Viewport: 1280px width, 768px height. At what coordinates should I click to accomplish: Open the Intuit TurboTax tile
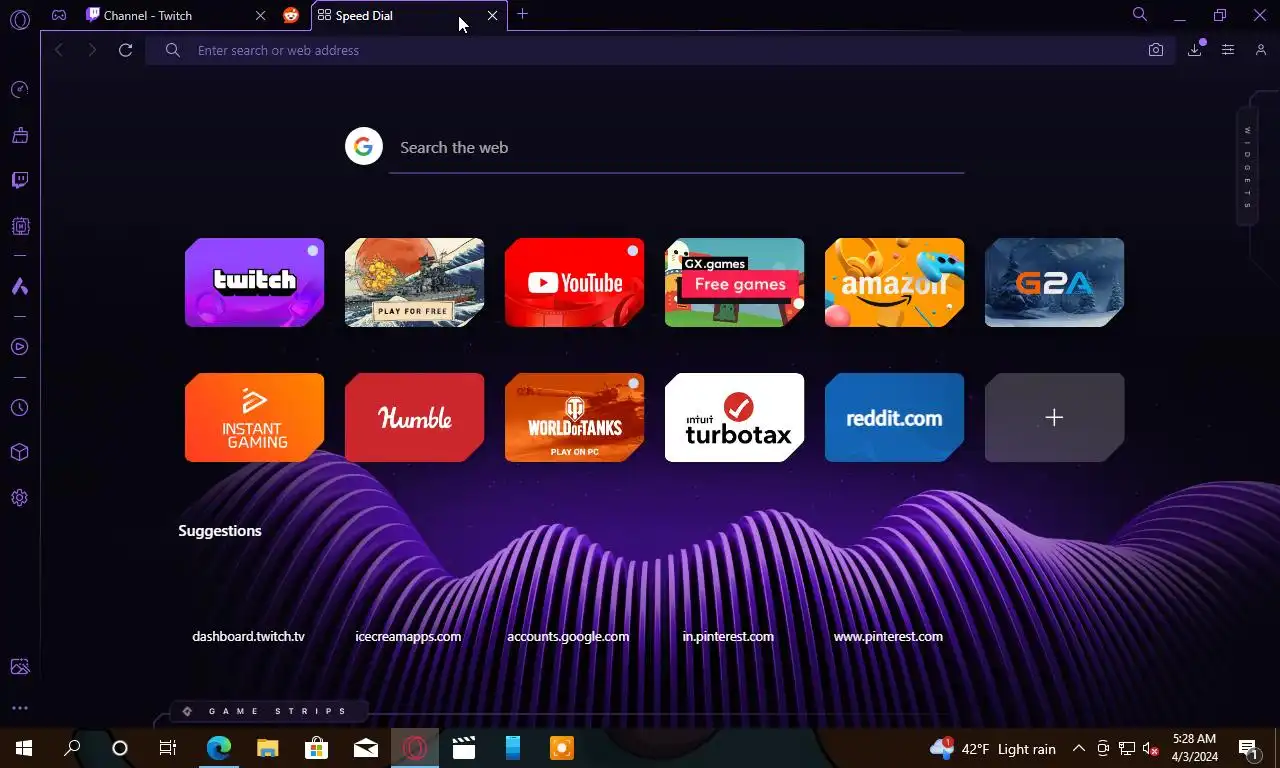click(735, 417)
